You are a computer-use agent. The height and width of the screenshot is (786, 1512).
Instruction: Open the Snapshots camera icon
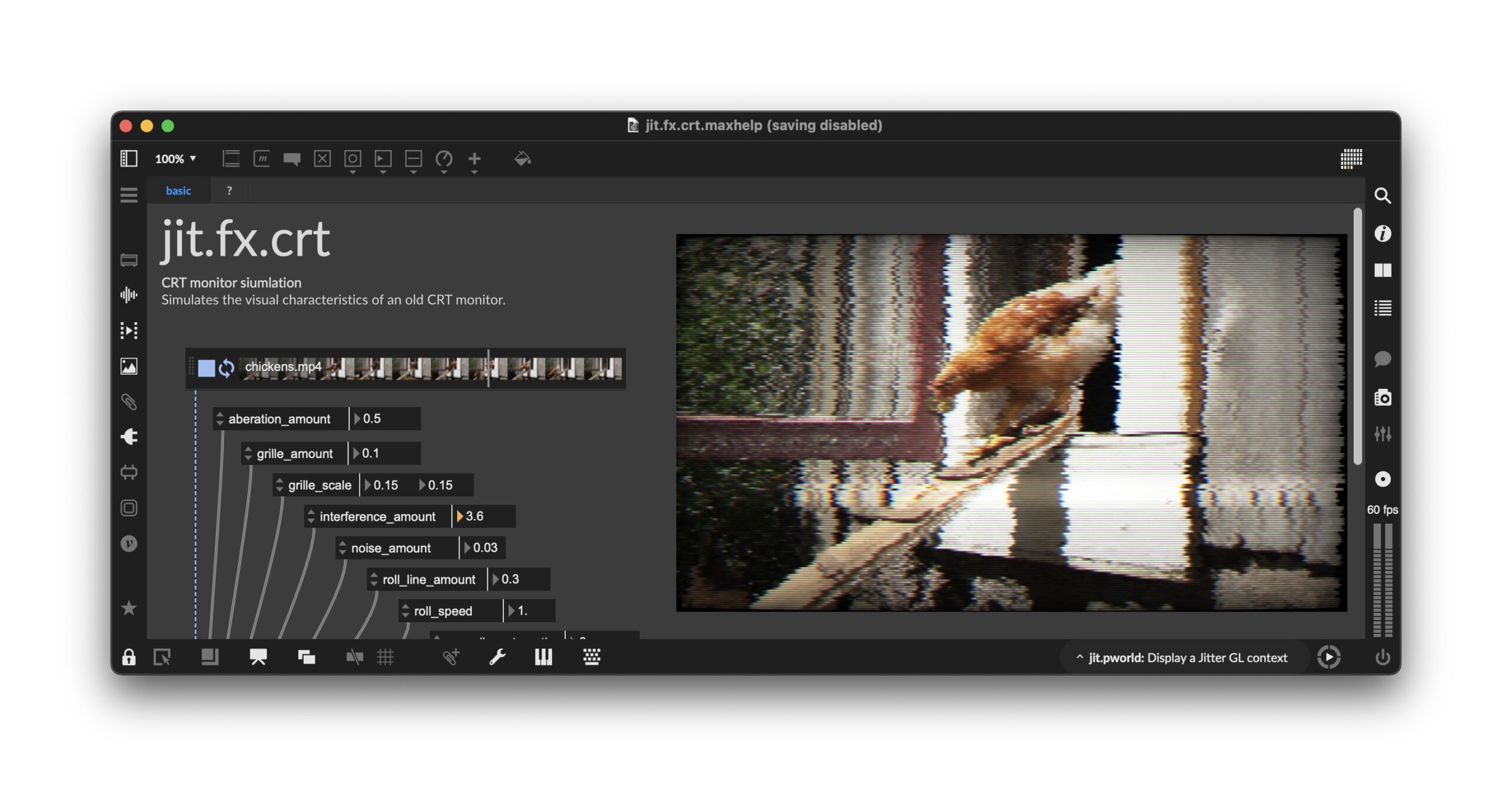tap(1382, 398)
